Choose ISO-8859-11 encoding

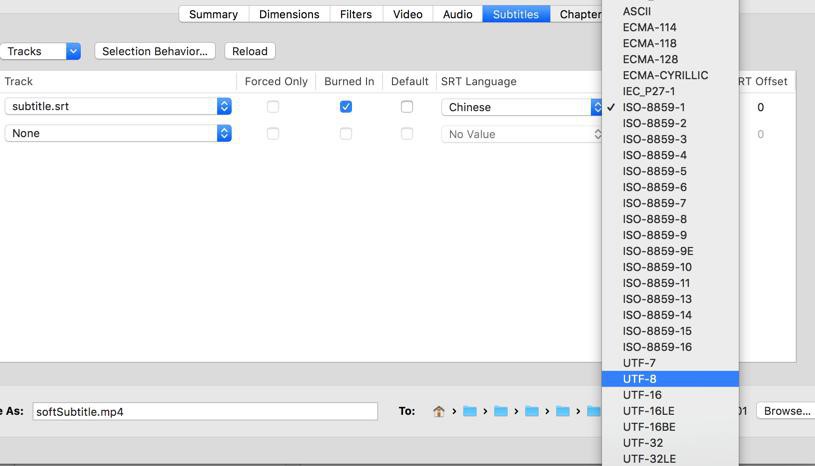[x=670, y=283]
